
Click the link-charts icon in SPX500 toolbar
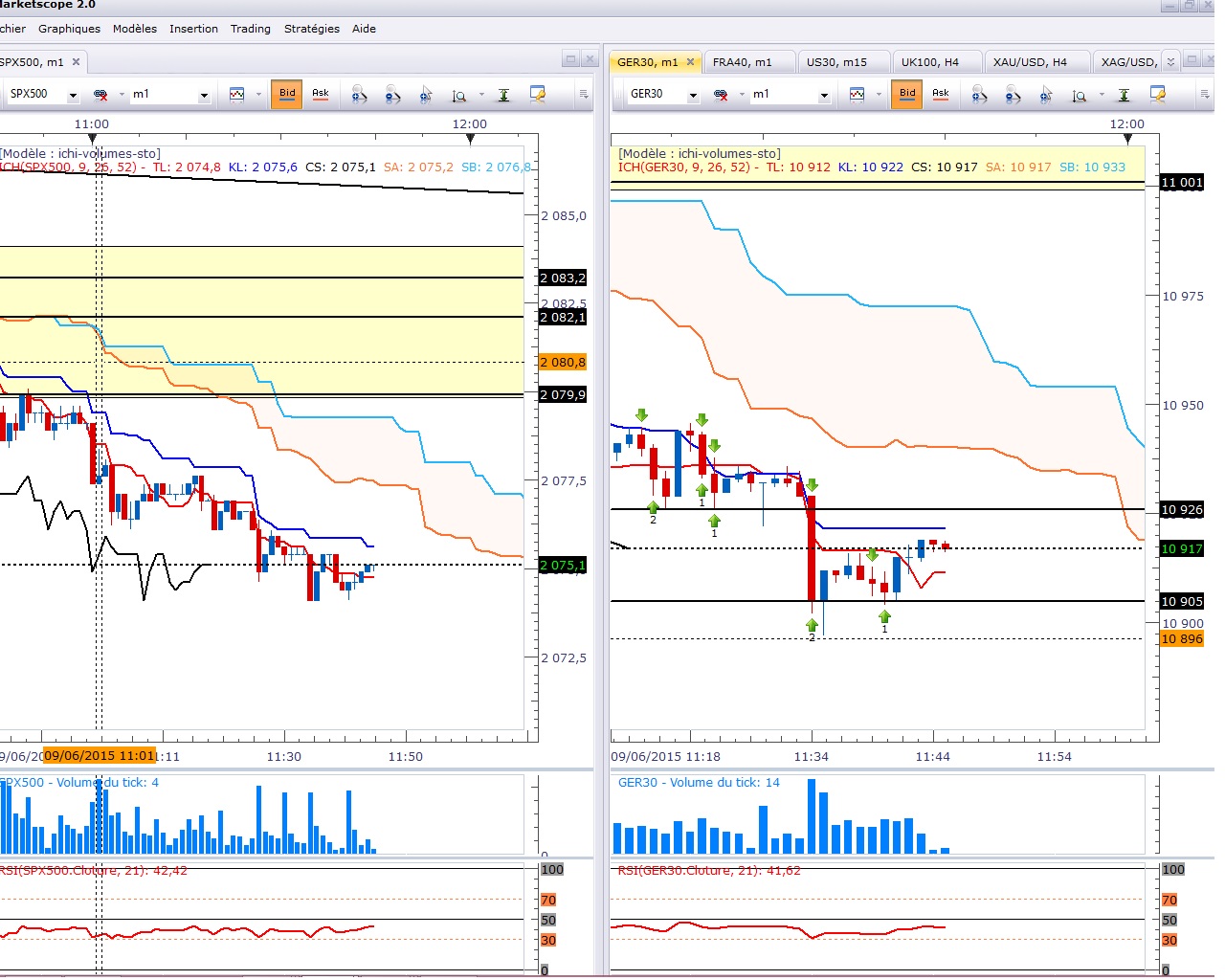(x=100, y=94)
